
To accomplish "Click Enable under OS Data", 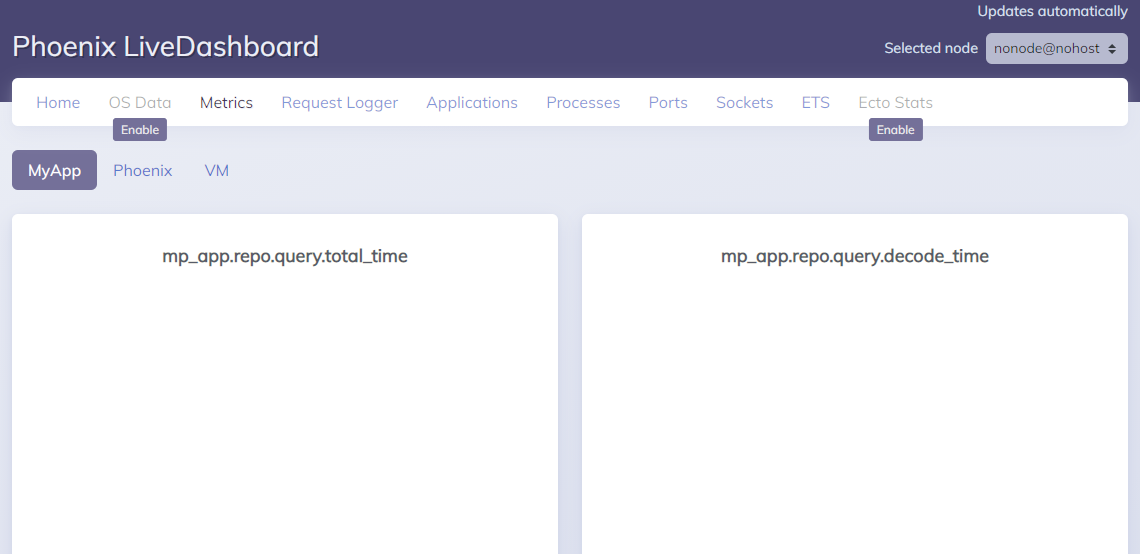I will click(140, 129).
